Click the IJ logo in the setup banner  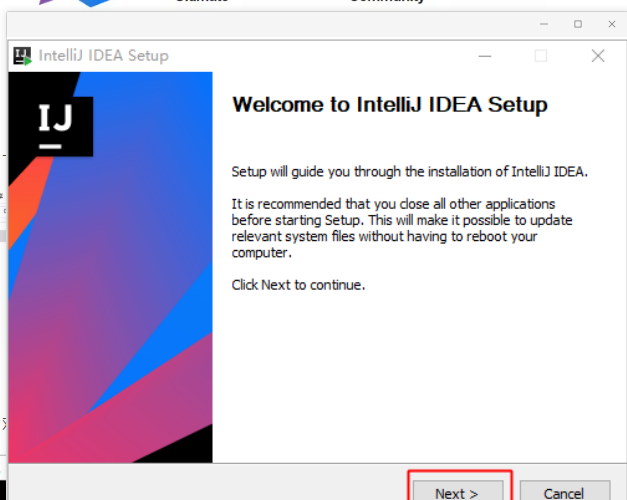point(56,126)
